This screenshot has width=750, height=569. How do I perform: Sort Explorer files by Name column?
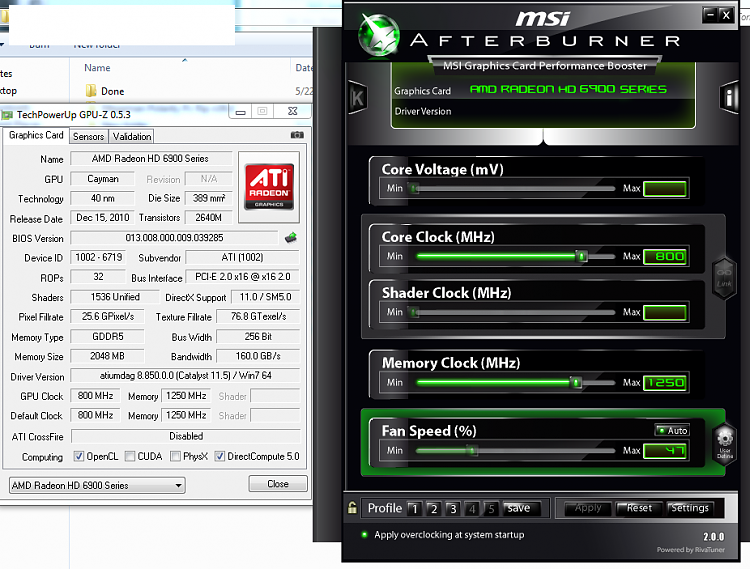point(97,68)
